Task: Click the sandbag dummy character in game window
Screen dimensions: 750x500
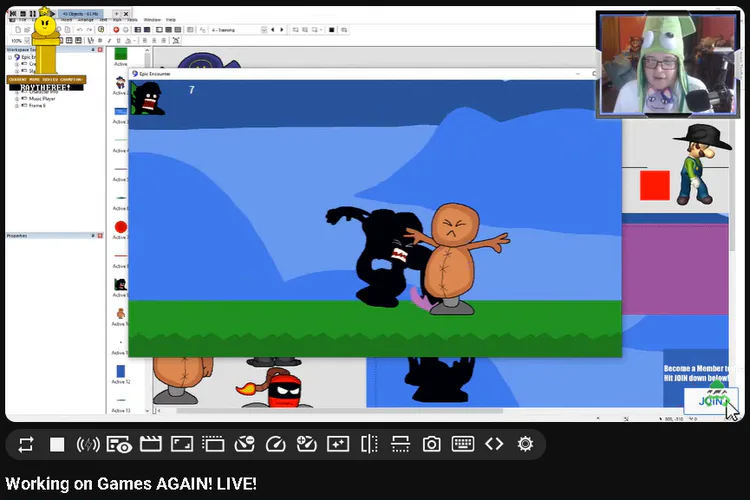Action: click(x=453, y=259)
